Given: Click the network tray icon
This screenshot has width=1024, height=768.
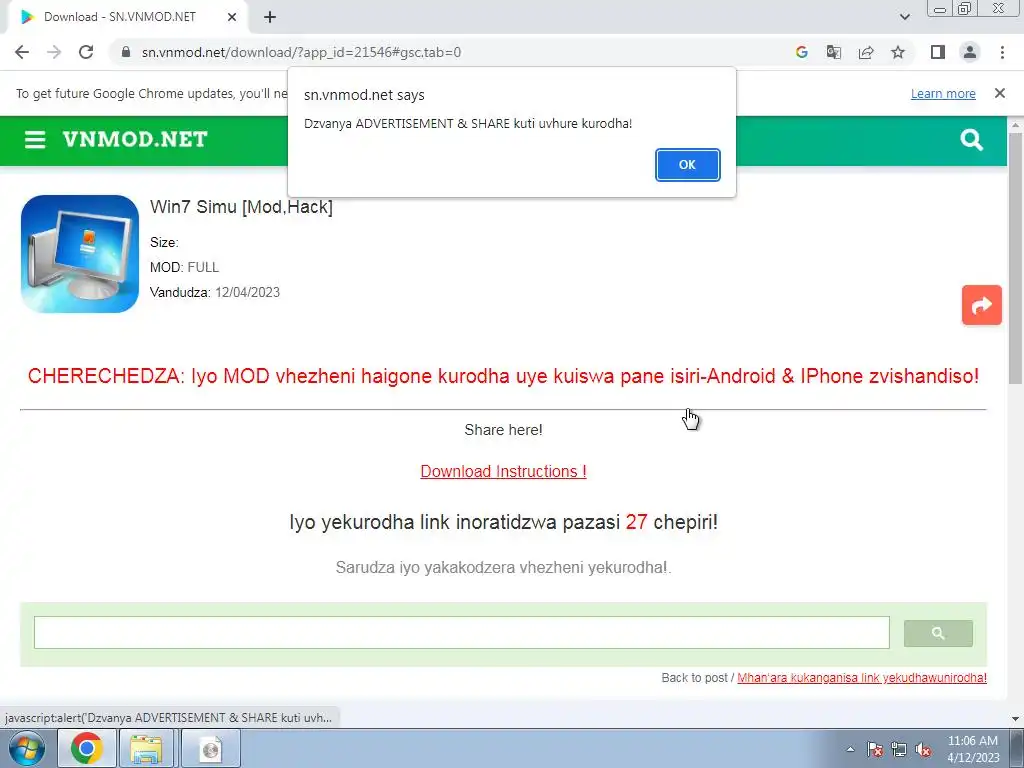Looking at the screenshot, I should (899, 749).
